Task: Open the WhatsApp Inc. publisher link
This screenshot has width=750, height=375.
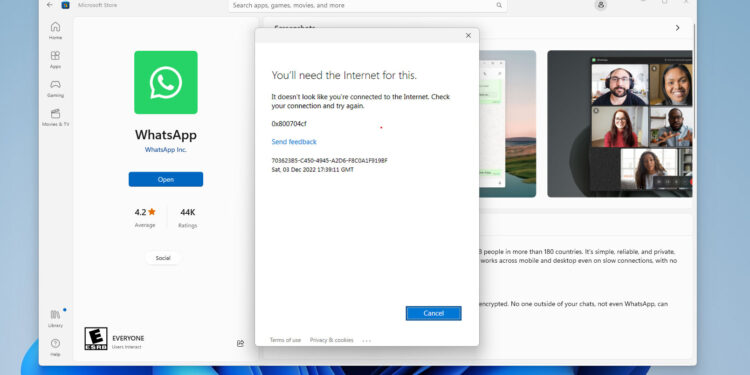Action: point(165,150)
